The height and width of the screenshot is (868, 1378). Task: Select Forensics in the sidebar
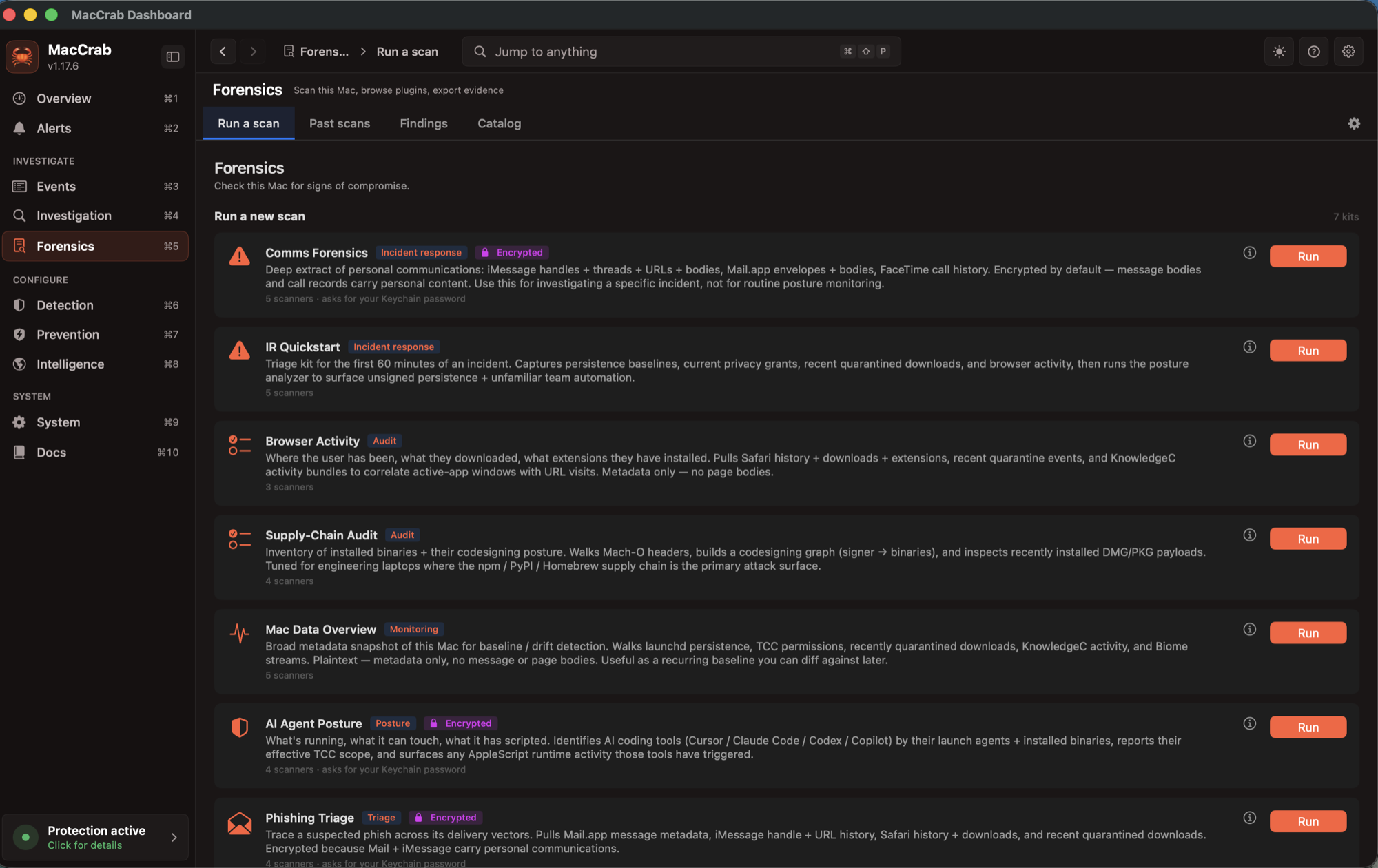click(x=95, y=246)
